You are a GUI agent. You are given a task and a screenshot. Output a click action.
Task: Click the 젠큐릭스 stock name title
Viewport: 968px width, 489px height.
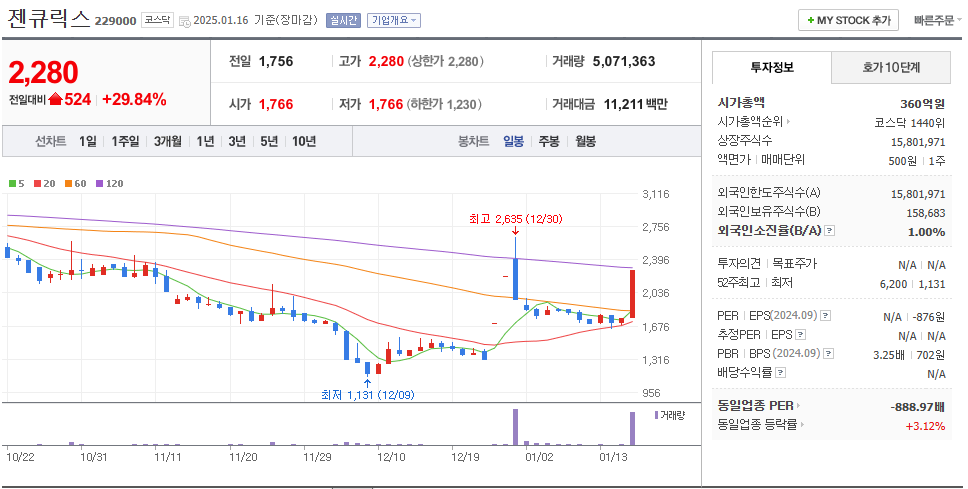click(x=49, y=19)
